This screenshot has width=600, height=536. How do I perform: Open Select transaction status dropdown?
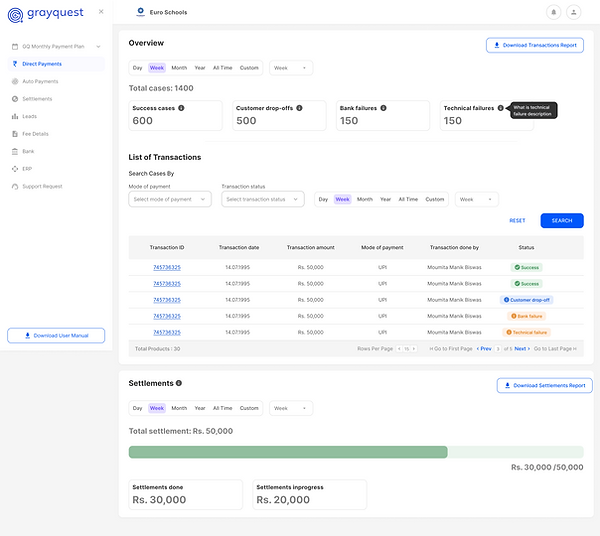click(262, 199)
